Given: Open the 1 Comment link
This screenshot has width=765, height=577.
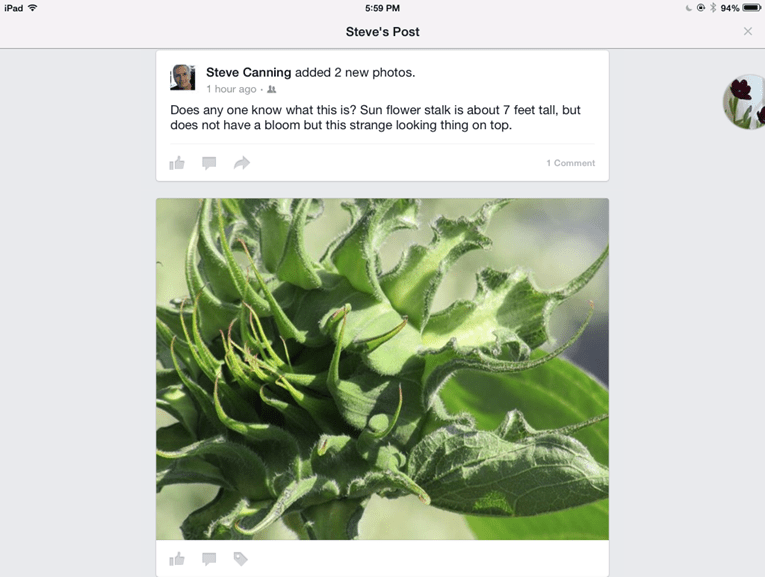Looking at the screenshot, I should [570, 163].
